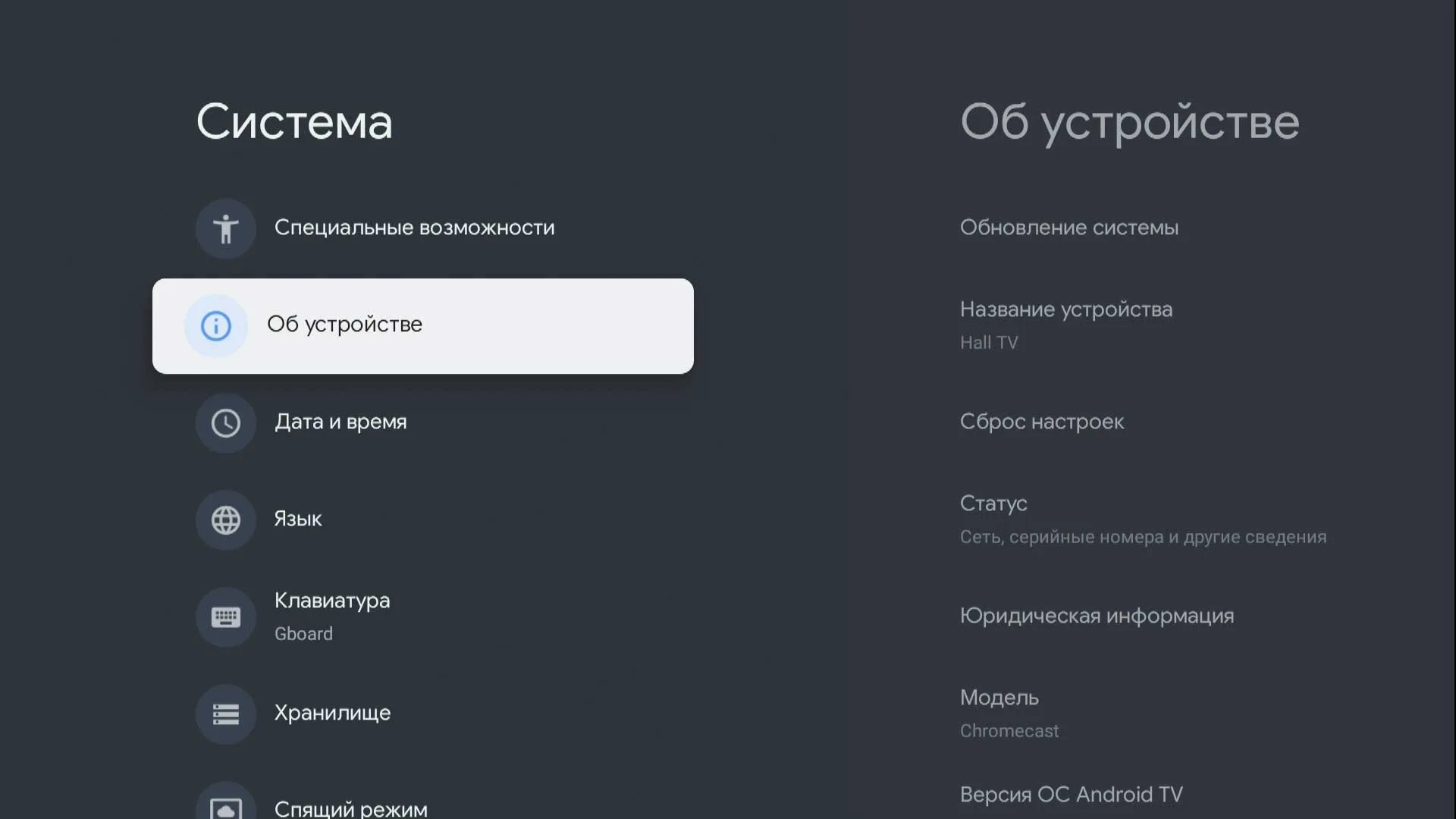This screenshot has height=819, width=1456.
Task: Click the globe icon for Язык settings
Action: coord(225,520)
